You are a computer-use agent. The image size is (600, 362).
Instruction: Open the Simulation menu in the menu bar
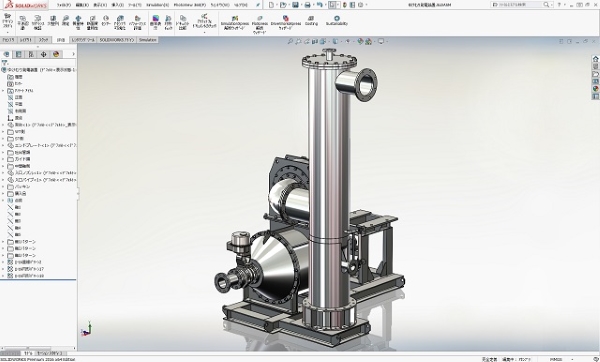158,5
